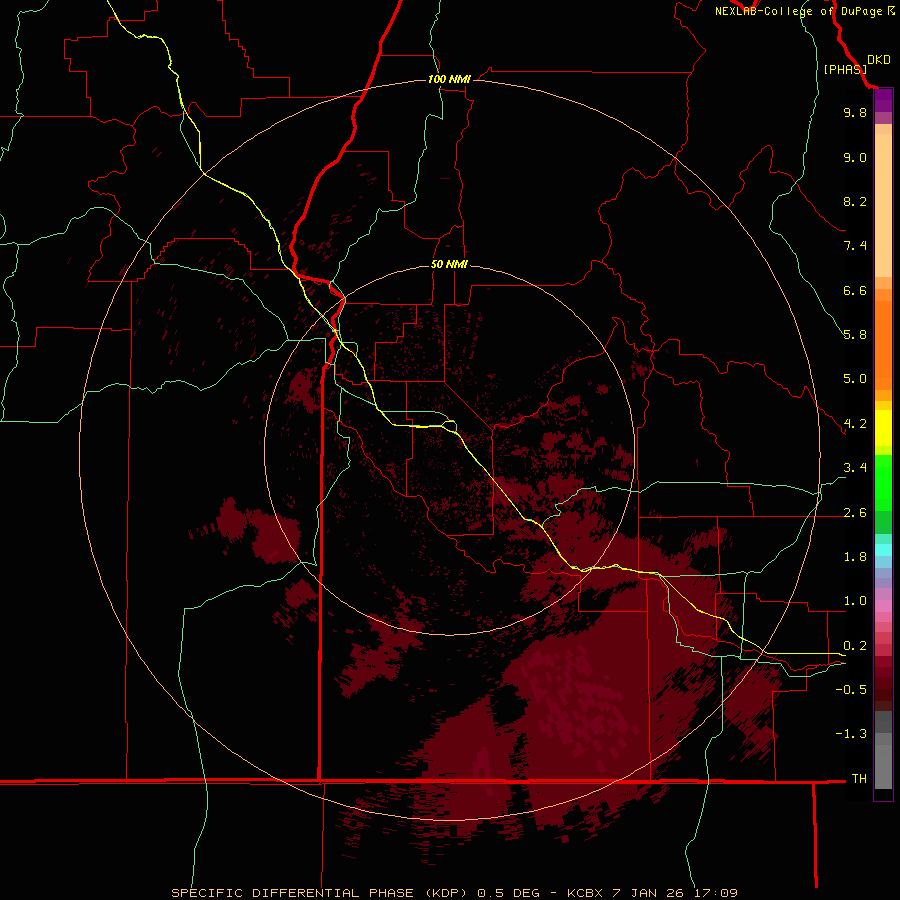Select the -1.3 legend value
The image size is (900, 900).
(851, 734)
